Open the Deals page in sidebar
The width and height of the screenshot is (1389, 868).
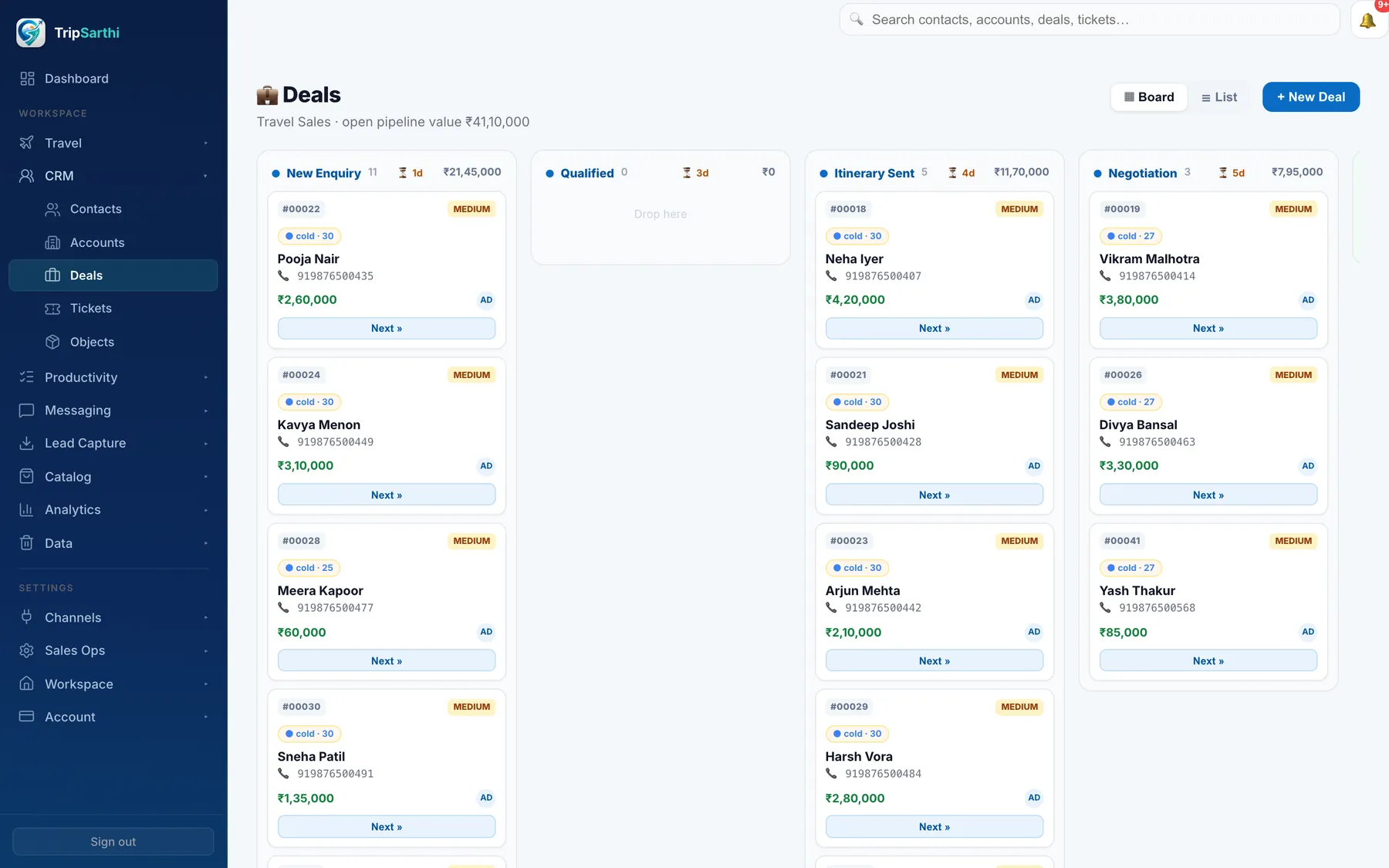[113, 275]
